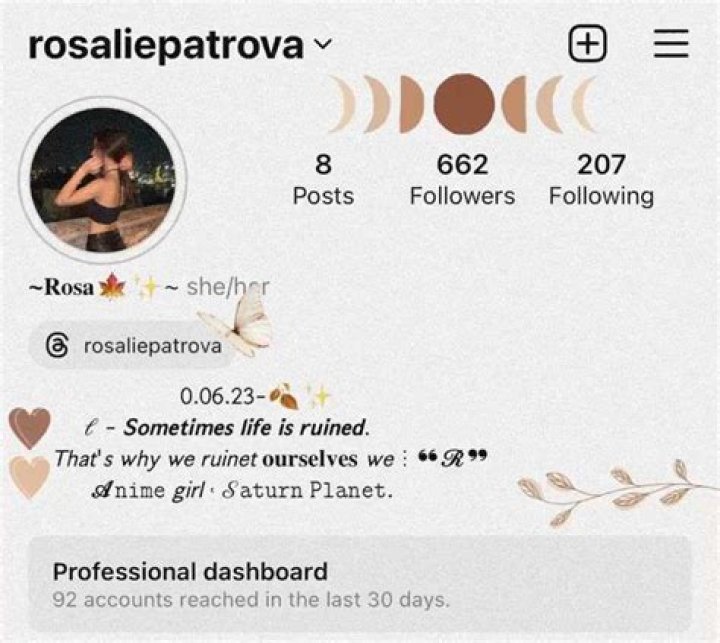Screen dimensions: 720x643
Task: Open the hamburger menu icon
Action: pos(671,44)
